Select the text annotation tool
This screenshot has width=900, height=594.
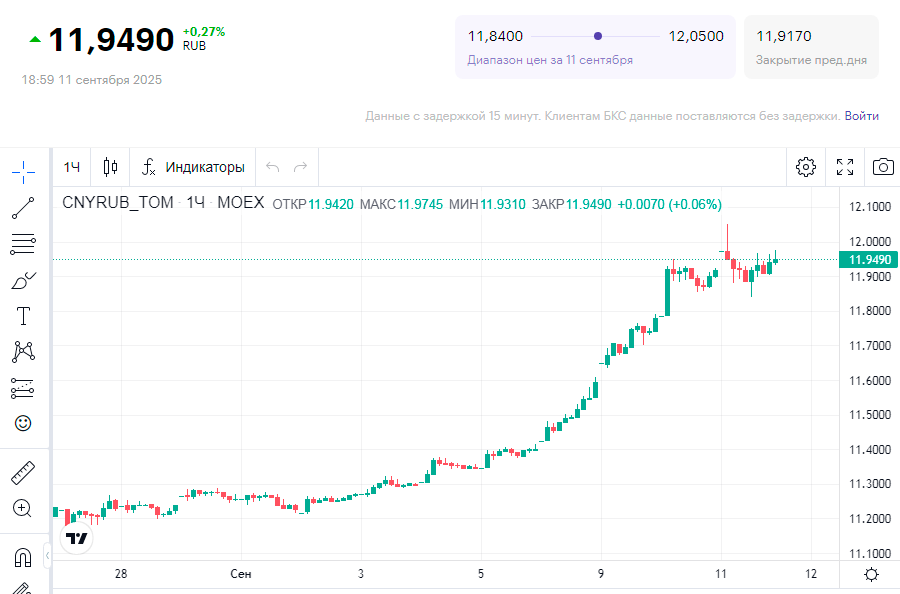pyautogui.click(x=23, y=316)
